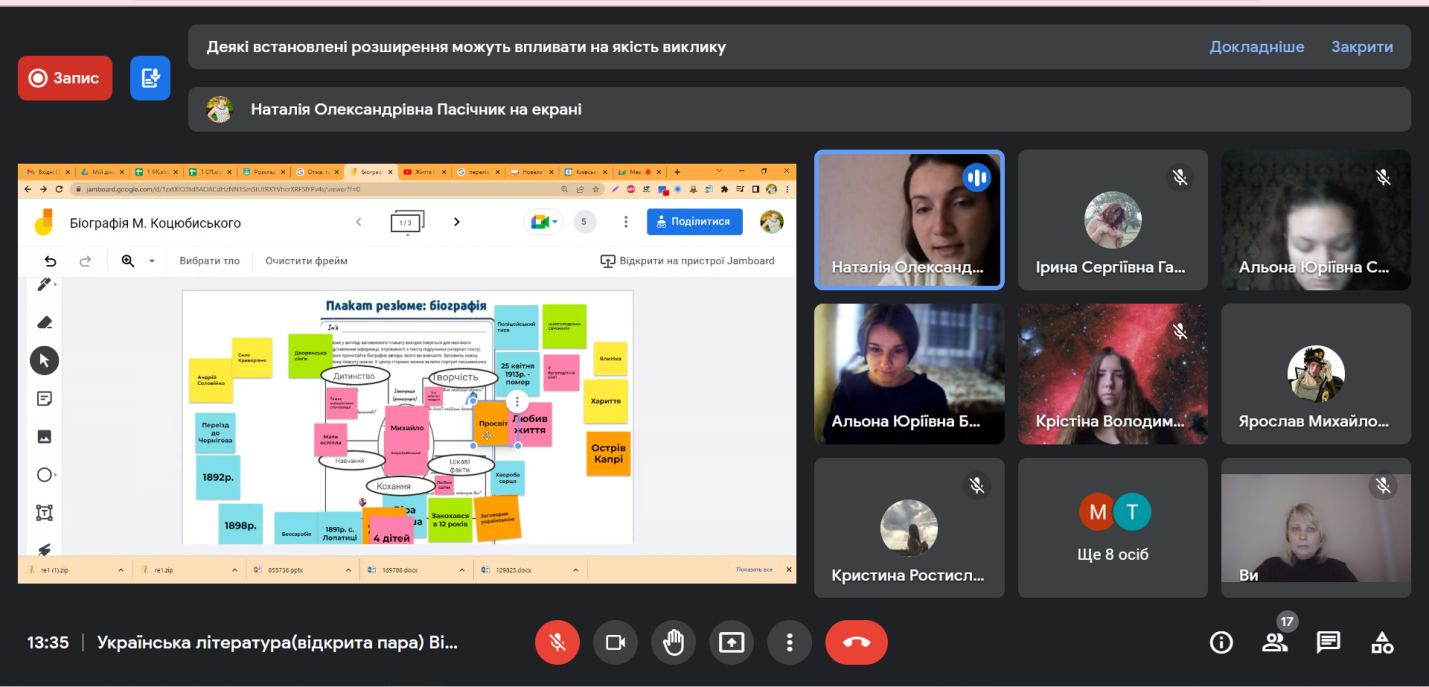Toggle the camera button in Meet controls

pos(616,643)
